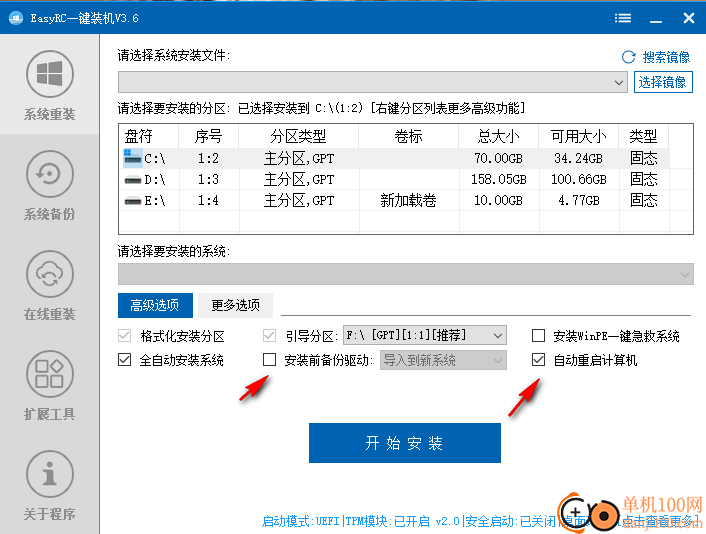Click the 158.05GB total size cell

(498, 179)
